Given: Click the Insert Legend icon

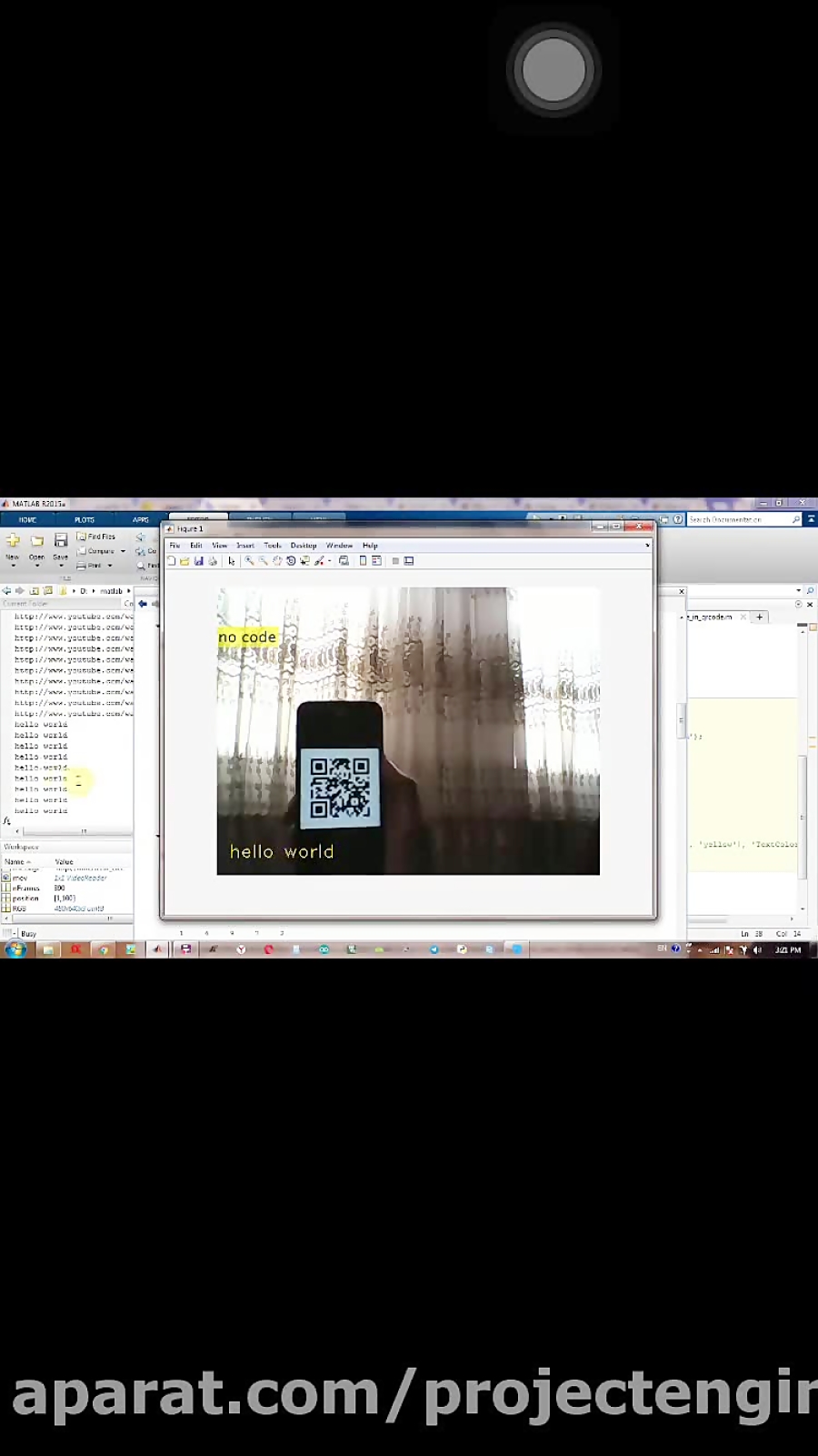Looking at the screenshot, I should pos(376,561).
